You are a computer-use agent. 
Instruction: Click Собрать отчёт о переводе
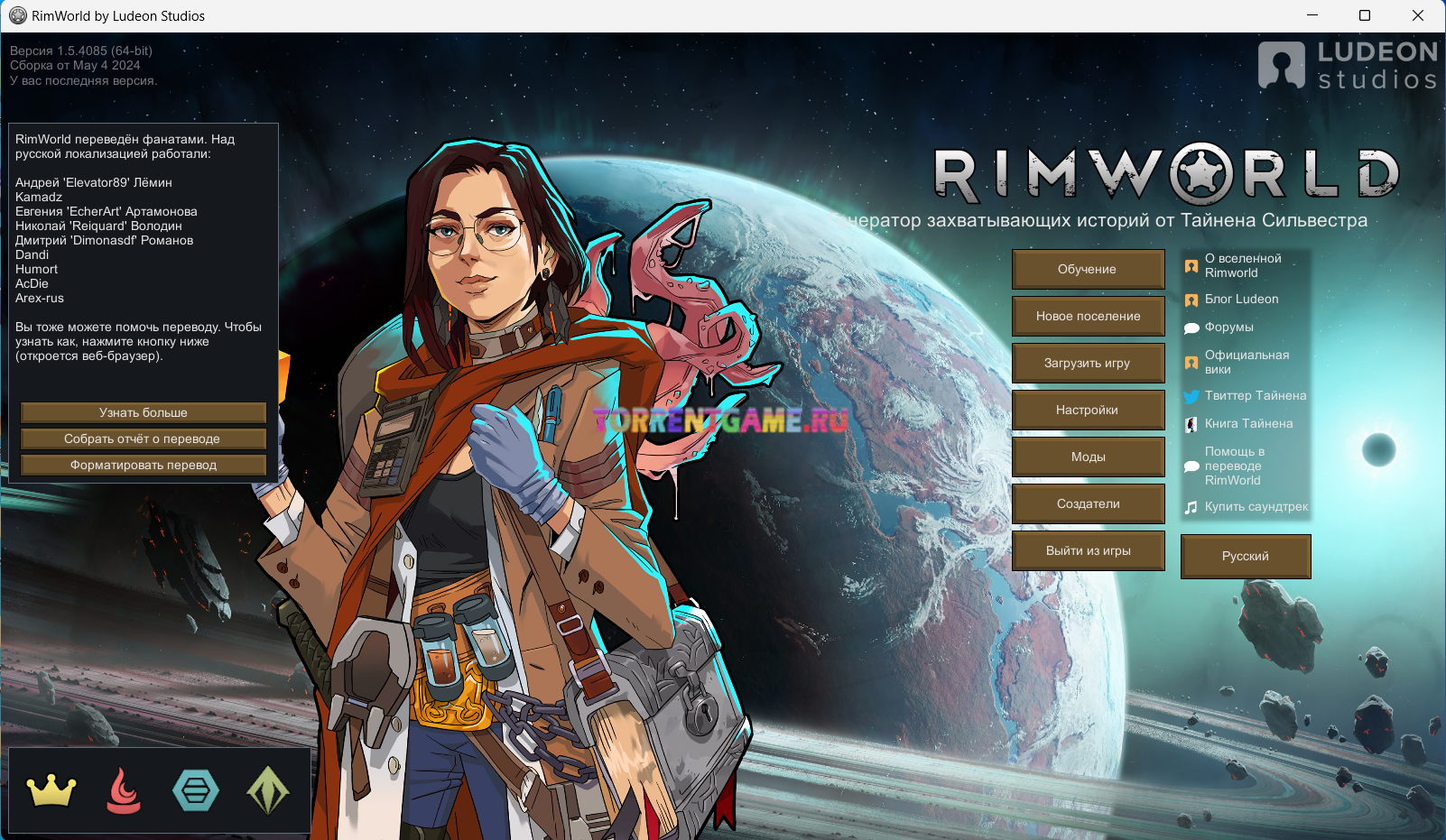point(144,438)
